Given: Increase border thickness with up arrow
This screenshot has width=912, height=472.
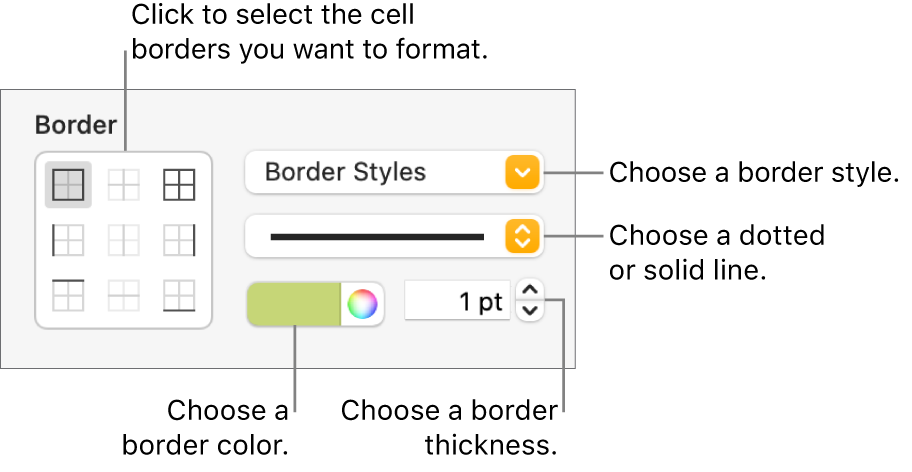Looking at the screenshot, I should [530, 292].
